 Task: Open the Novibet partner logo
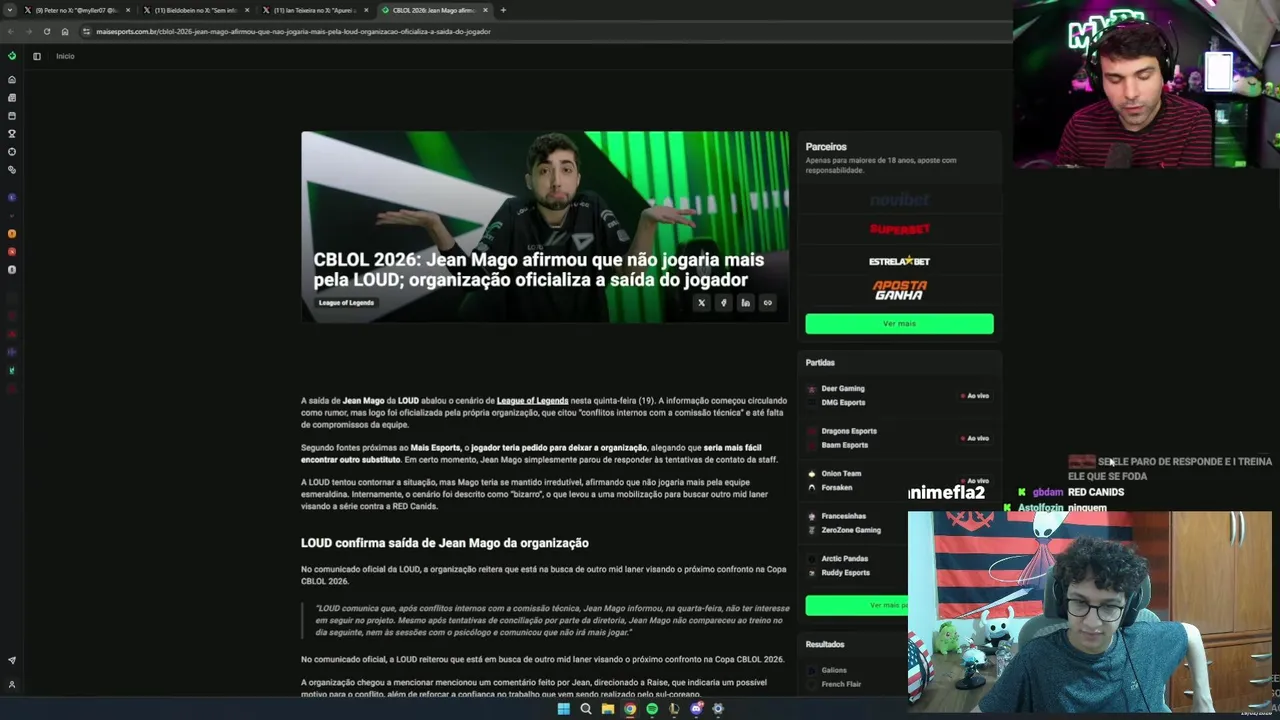pos(899,200)
